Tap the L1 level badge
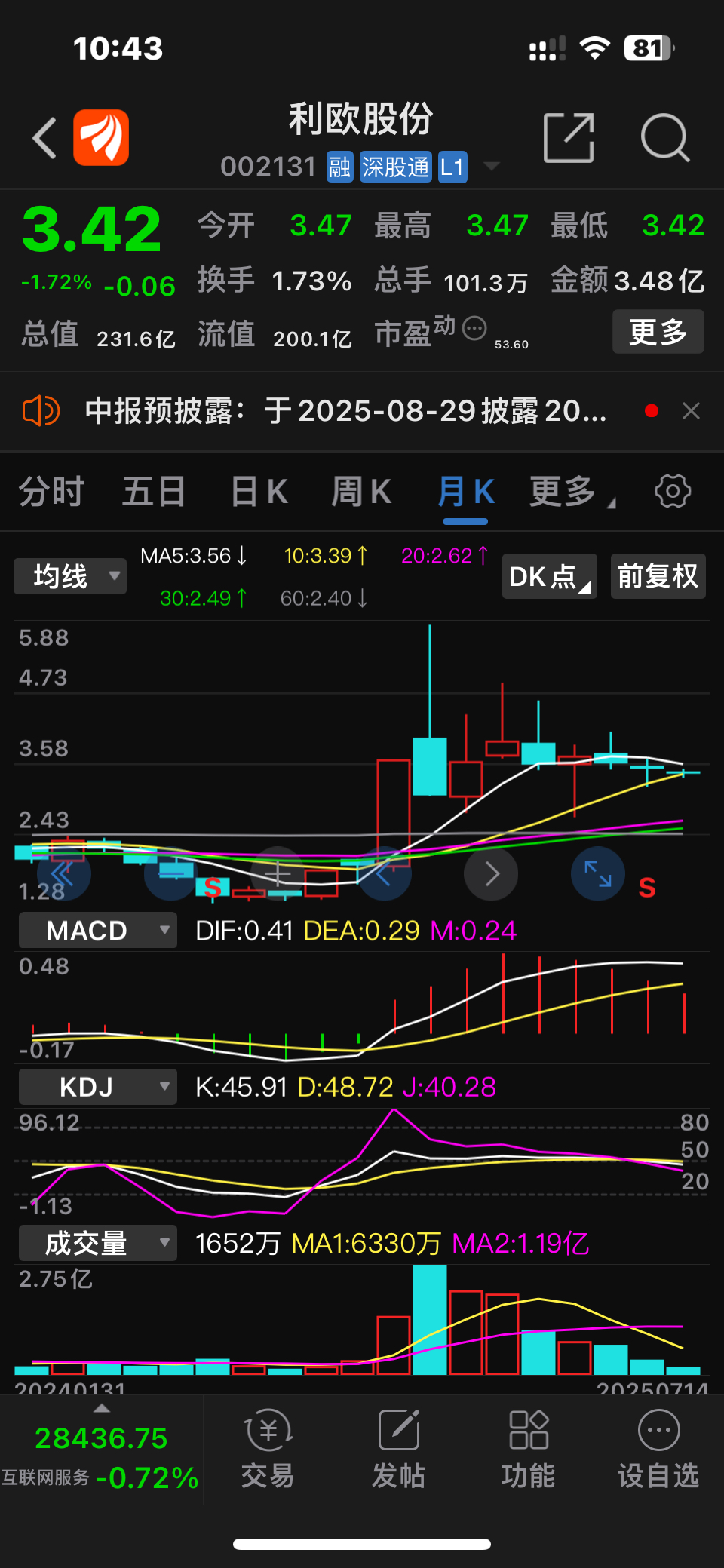The height and width of the screenshot is (1568, 724). coord(452,167)
